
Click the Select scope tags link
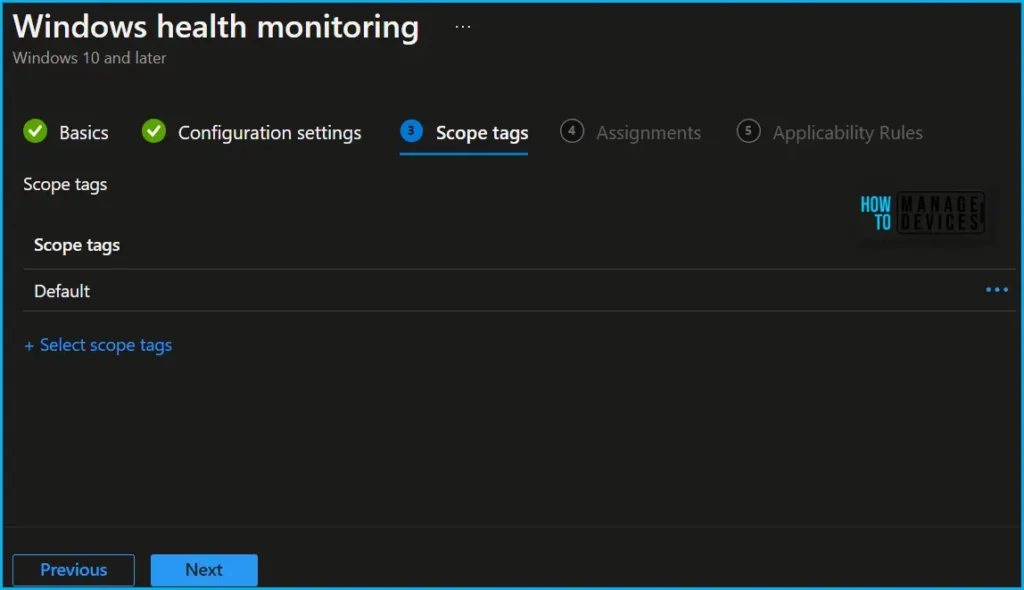[98, 345]
